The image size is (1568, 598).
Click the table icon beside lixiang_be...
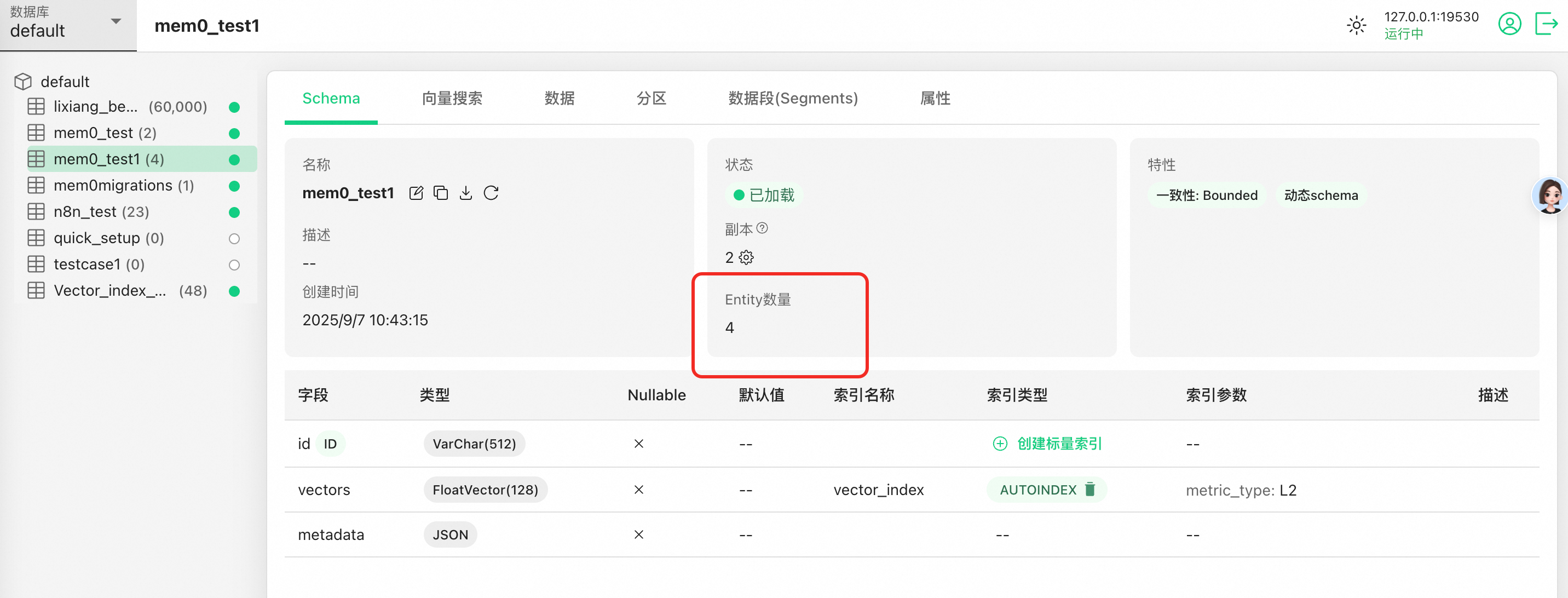click(x=36, y=107)
